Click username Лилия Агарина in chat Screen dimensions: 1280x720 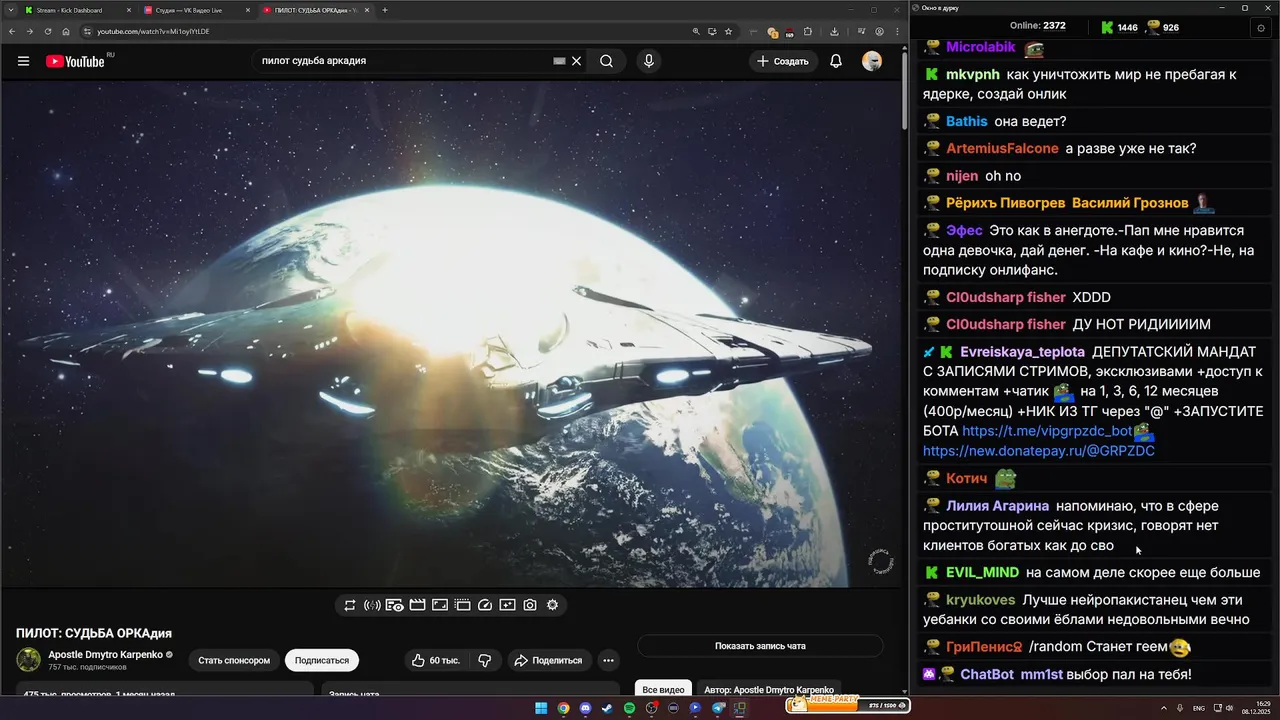[997, 506]
